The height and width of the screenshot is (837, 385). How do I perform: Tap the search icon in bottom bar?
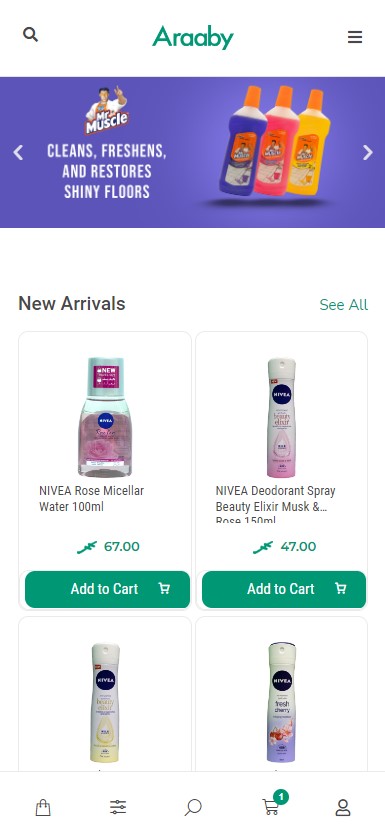[x=193, y=807]
